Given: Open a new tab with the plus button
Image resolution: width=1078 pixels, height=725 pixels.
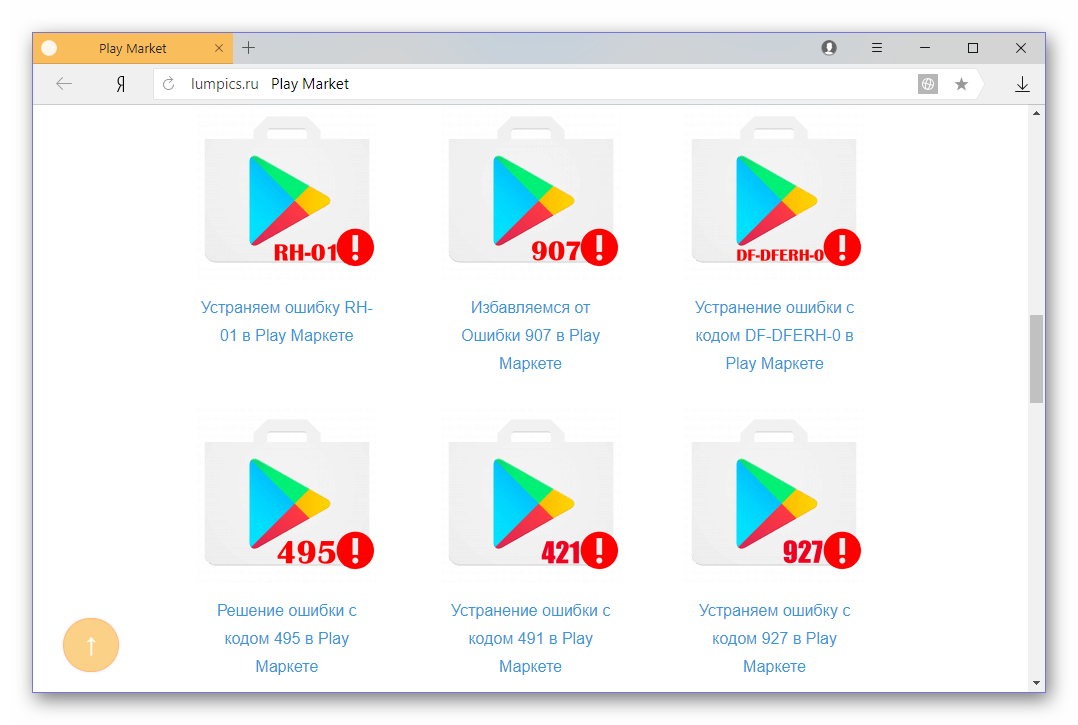Looking at the screenshot, I should pos(248,47).
